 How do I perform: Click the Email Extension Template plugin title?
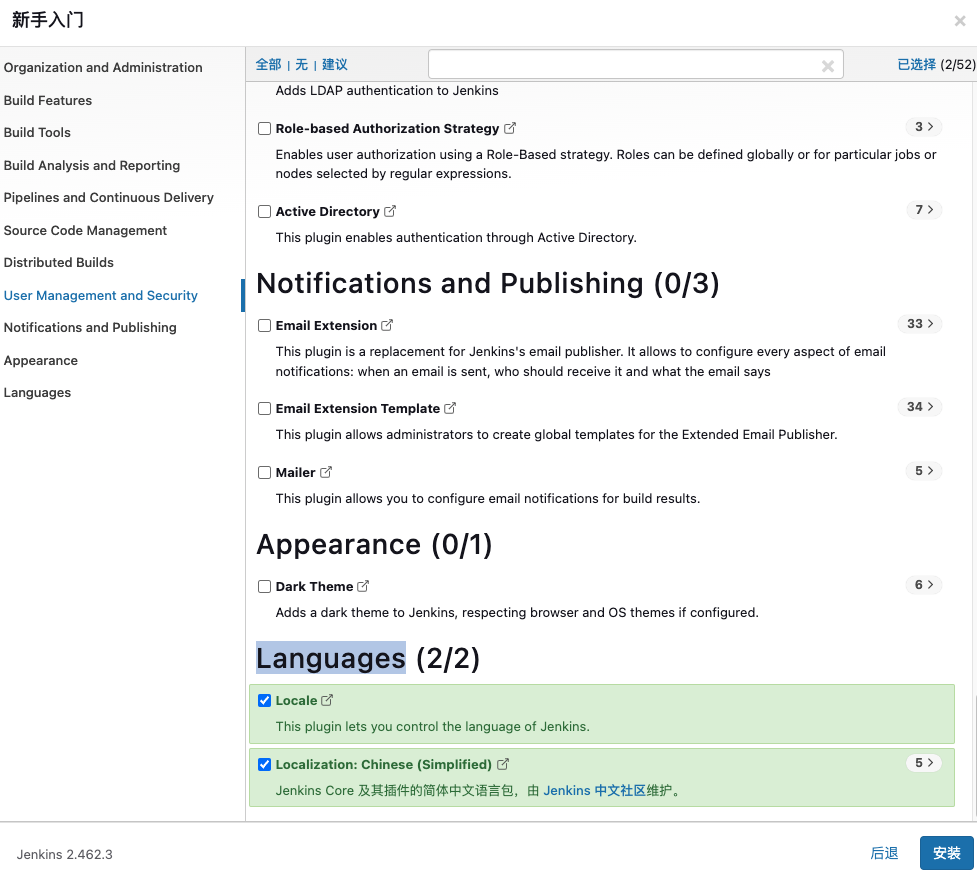[358, 409]
